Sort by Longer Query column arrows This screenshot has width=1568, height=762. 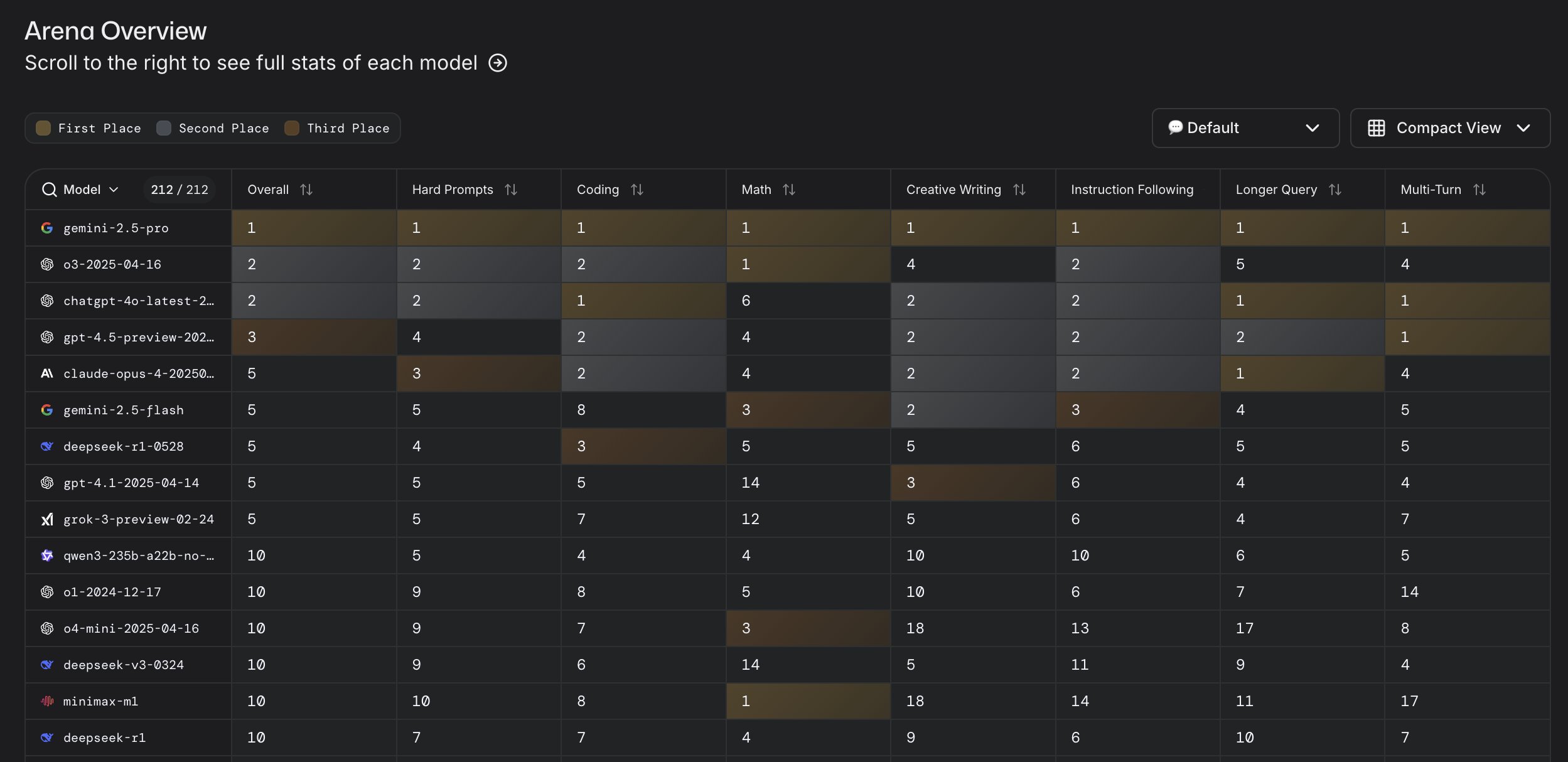click(x=1335, y=190)
